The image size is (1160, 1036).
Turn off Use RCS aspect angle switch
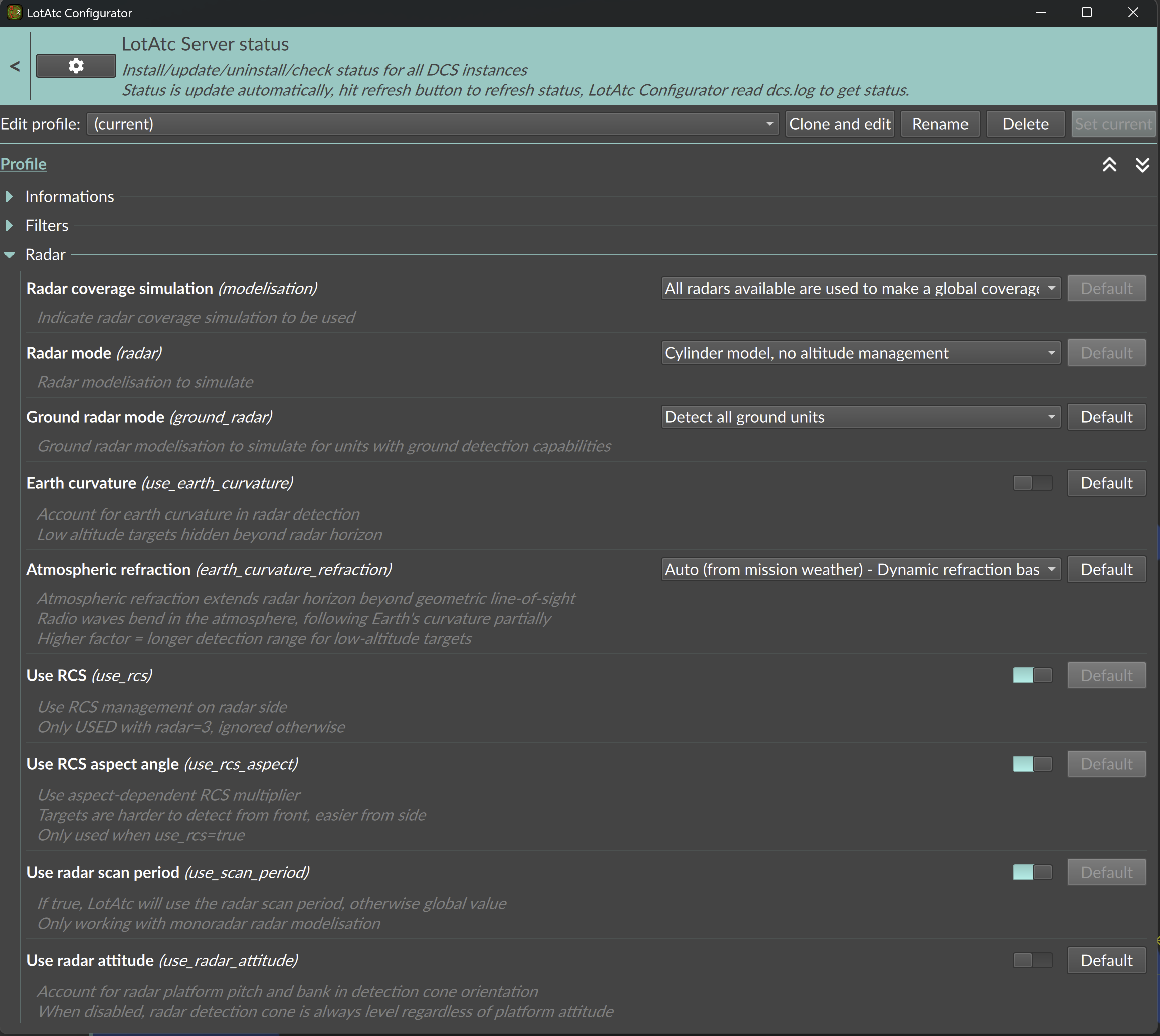point(1033,764)
